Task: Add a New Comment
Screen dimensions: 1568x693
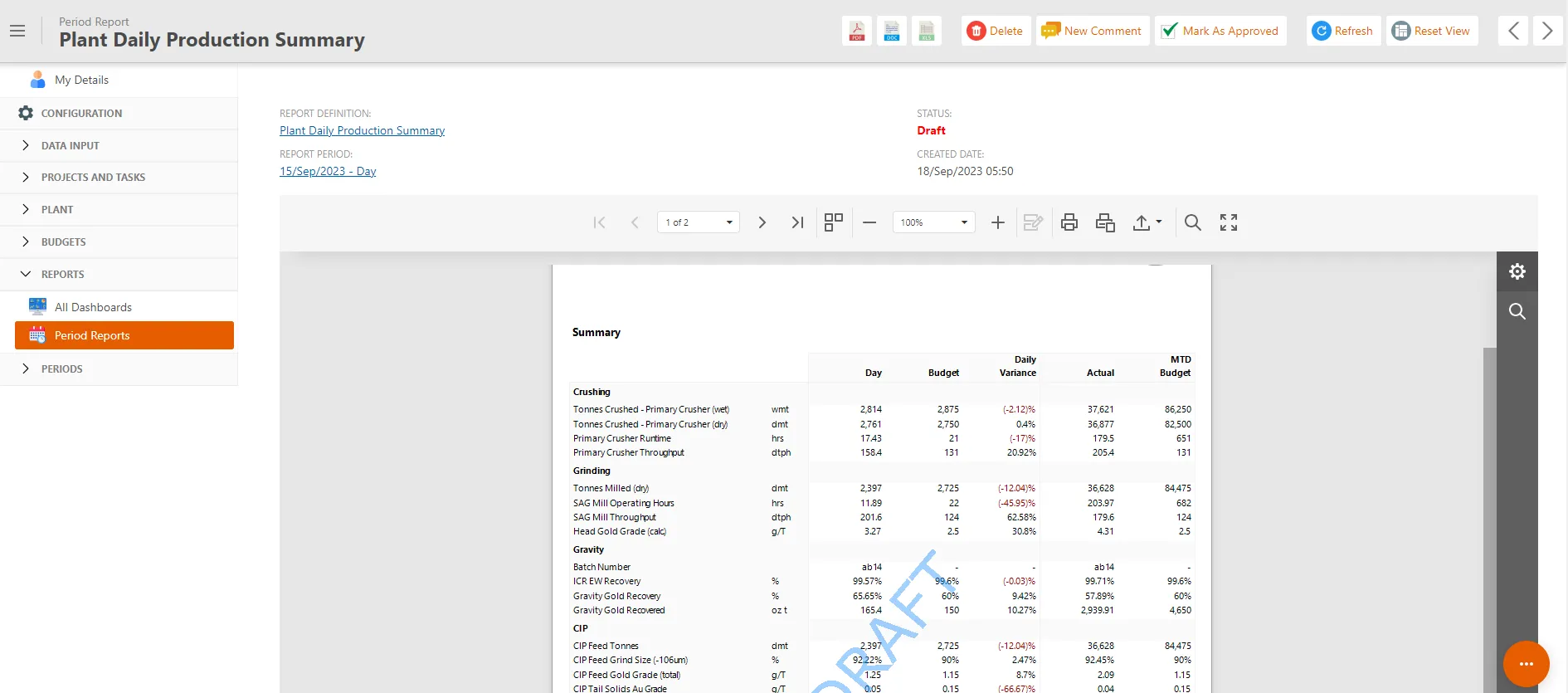Action: click(x=1093, y=31)
